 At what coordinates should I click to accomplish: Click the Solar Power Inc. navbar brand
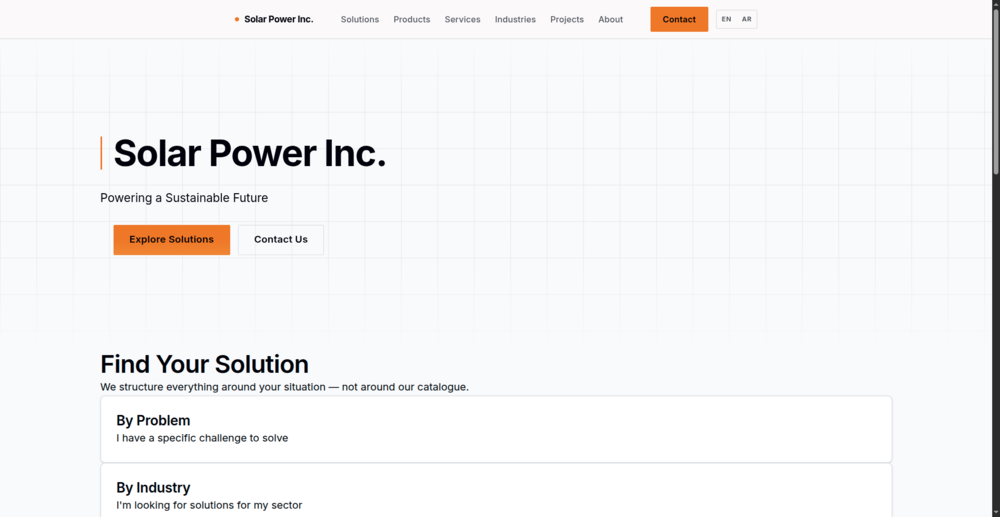tap(278, 19)
